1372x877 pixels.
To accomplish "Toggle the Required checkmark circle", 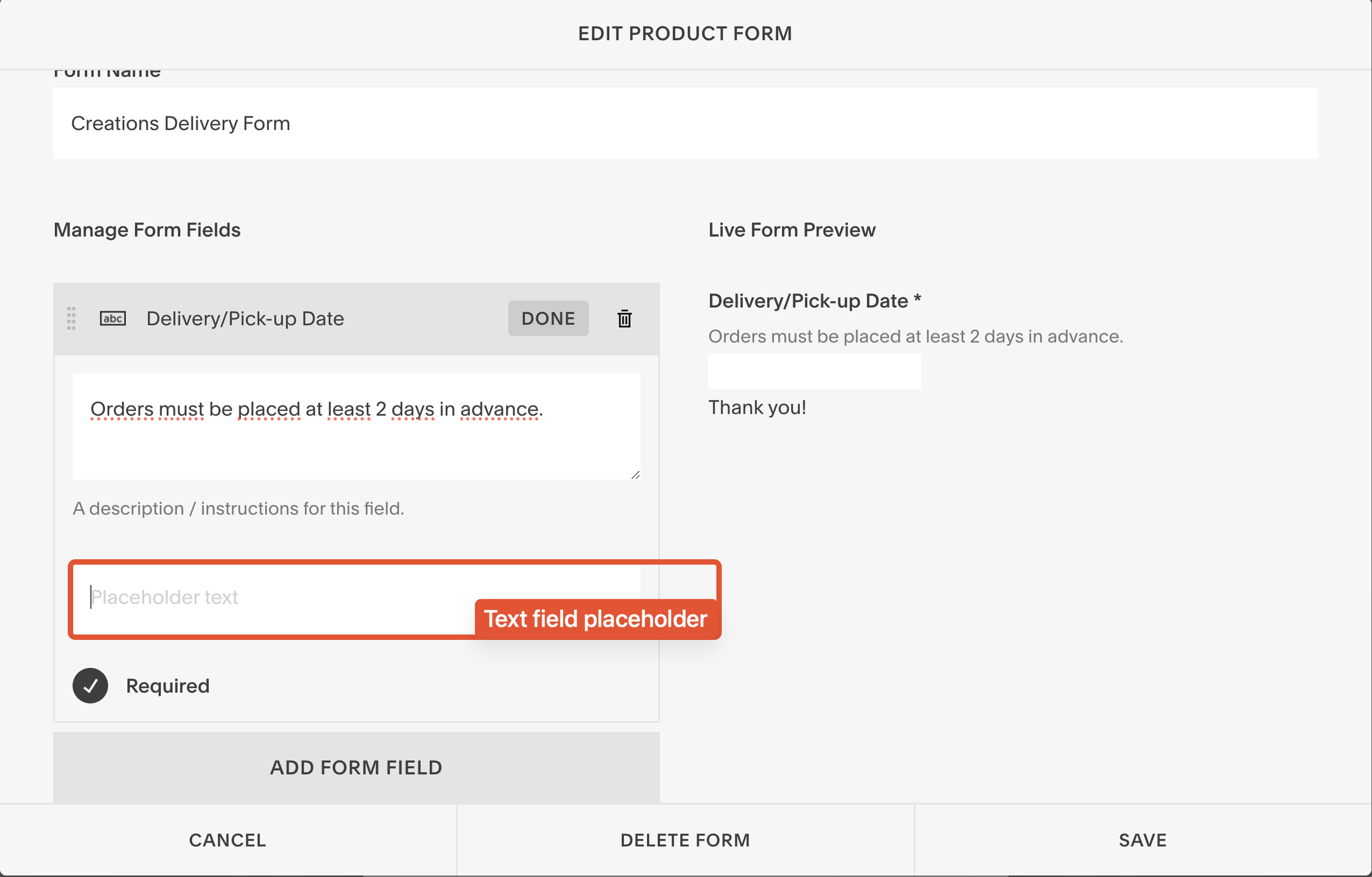I will pos(90,685).
